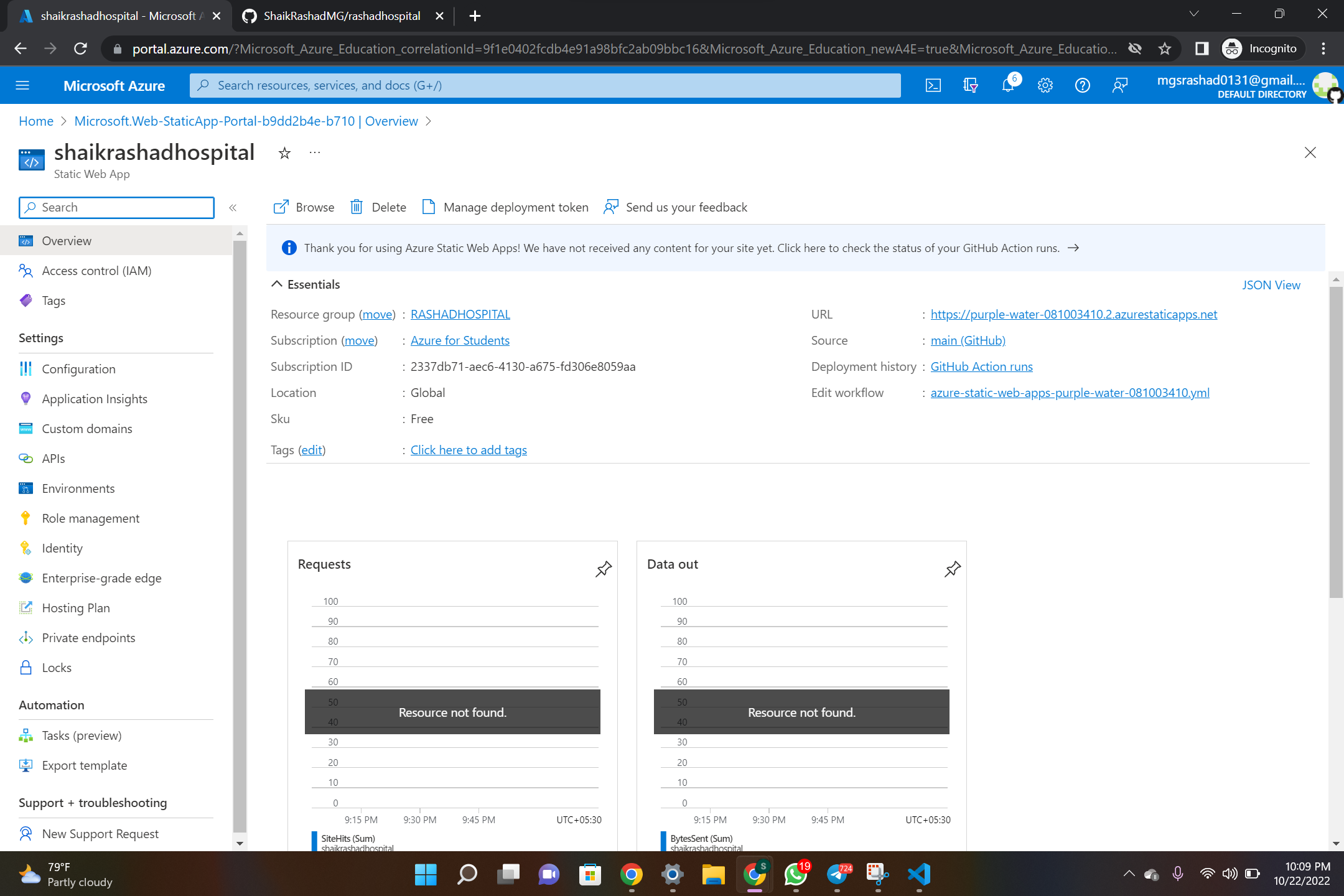Open the hamburger portal menu
The image size is (1344, 896).
[x=22, y=85]
